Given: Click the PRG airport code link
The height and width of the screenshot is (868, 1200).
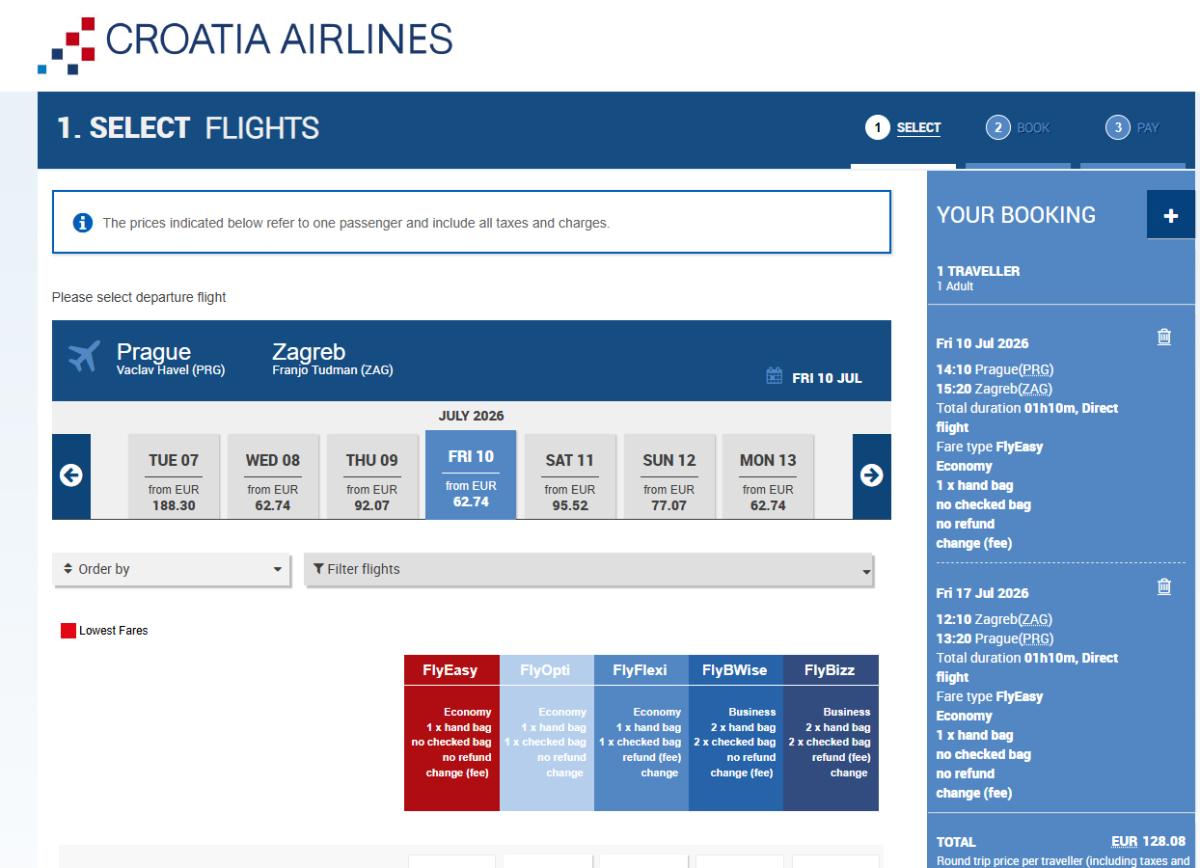Looking at the screenshot, I should coord(1036,370).
